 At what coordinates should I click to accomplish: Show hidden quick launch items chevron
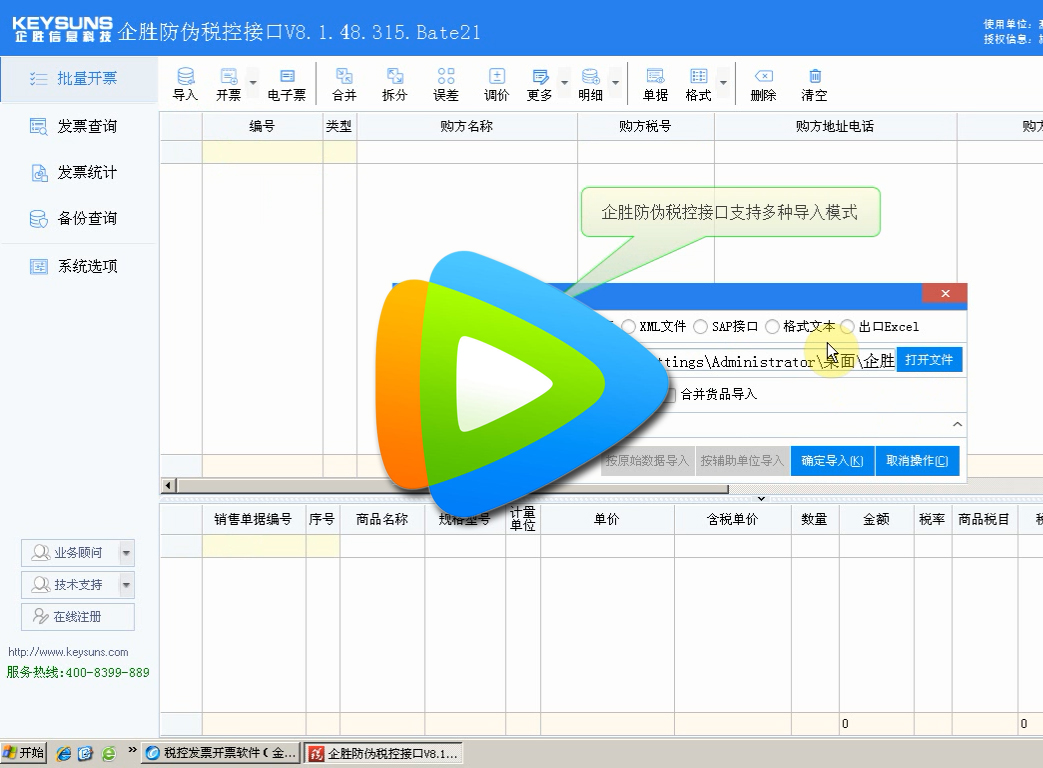coord(132,751)
